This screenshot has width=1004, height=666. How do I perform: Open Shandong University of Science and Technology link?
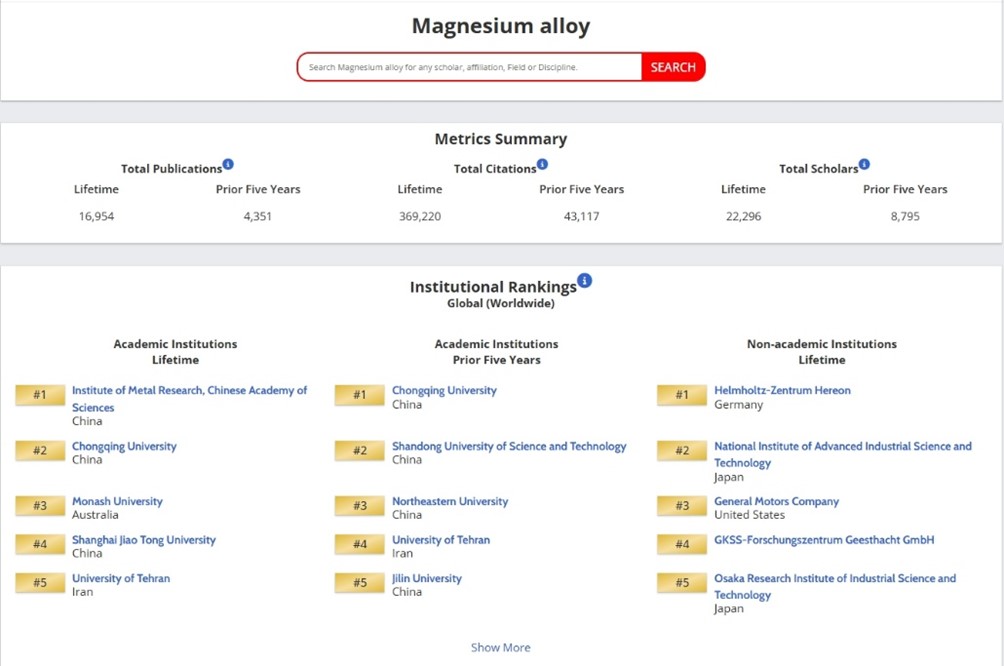pyautogui.click(x=509, y=446)
